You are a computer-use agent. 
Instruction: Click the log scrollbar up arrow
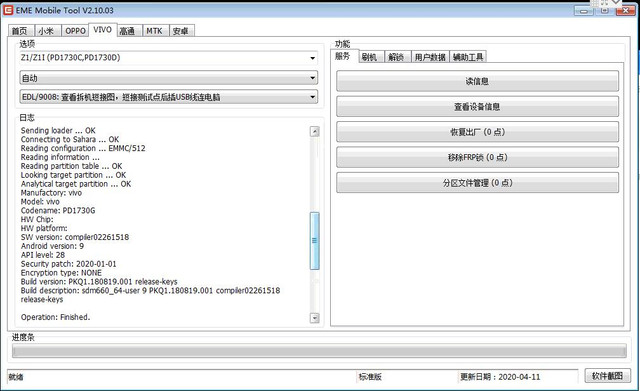click(315, 131)
